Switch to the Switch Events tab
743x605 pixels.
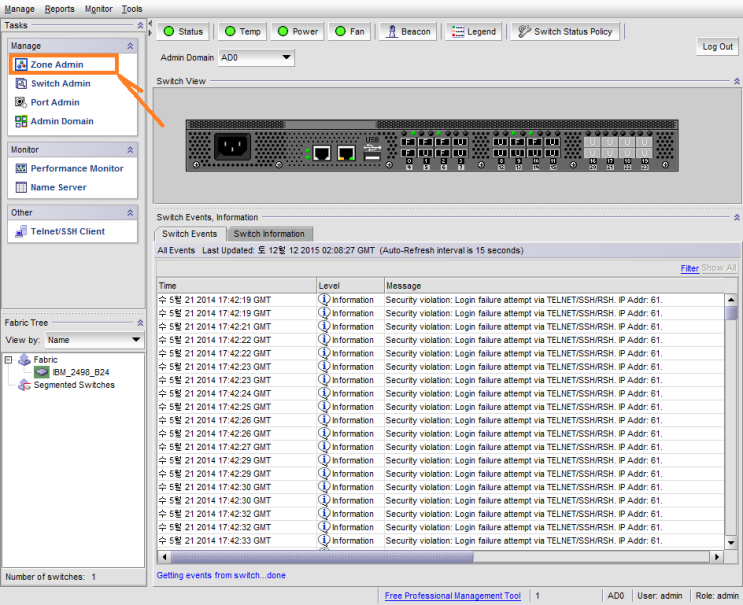coord(190,234)
